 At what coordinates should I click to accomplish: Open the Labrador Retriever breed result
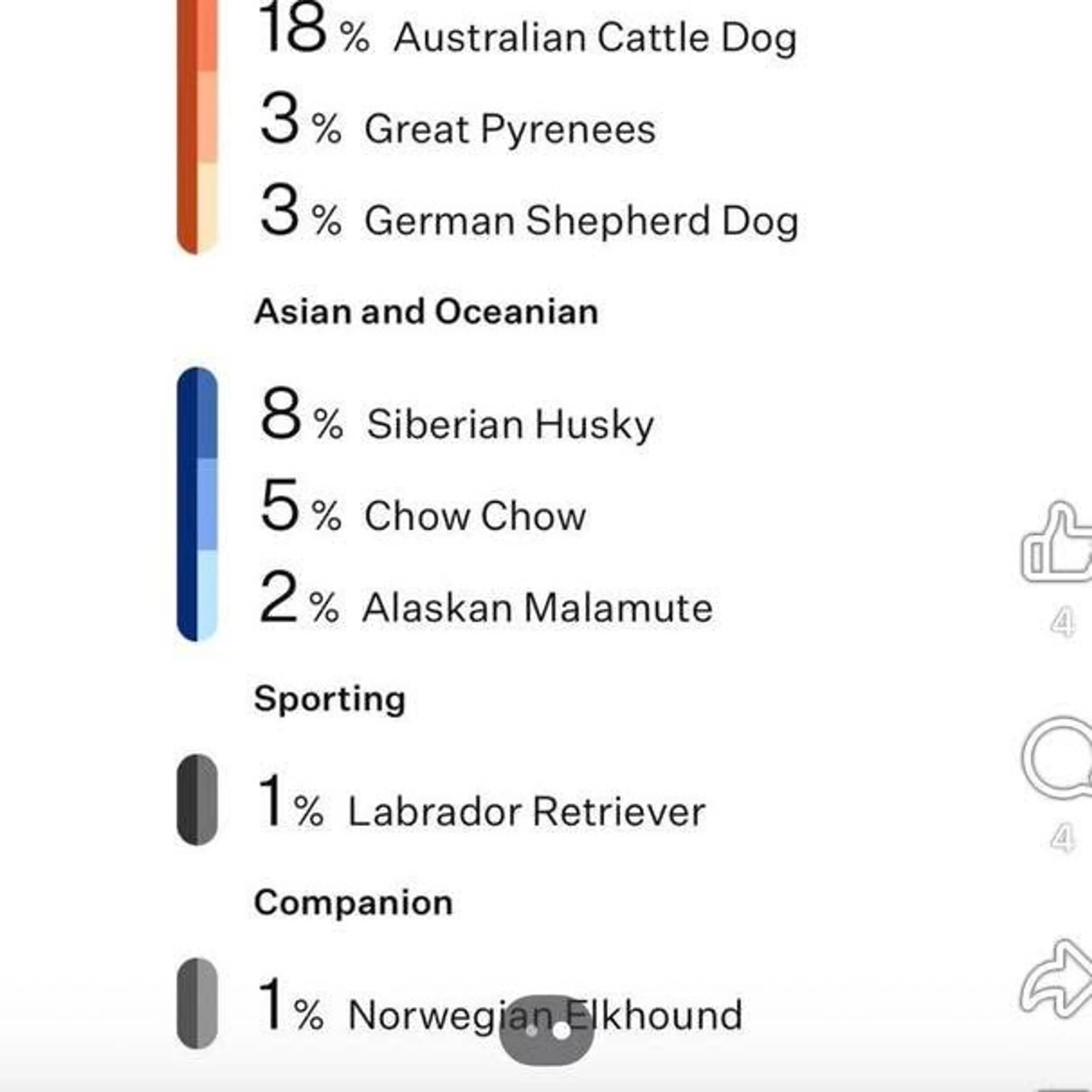pyautogui.click(x=526, y=812)
